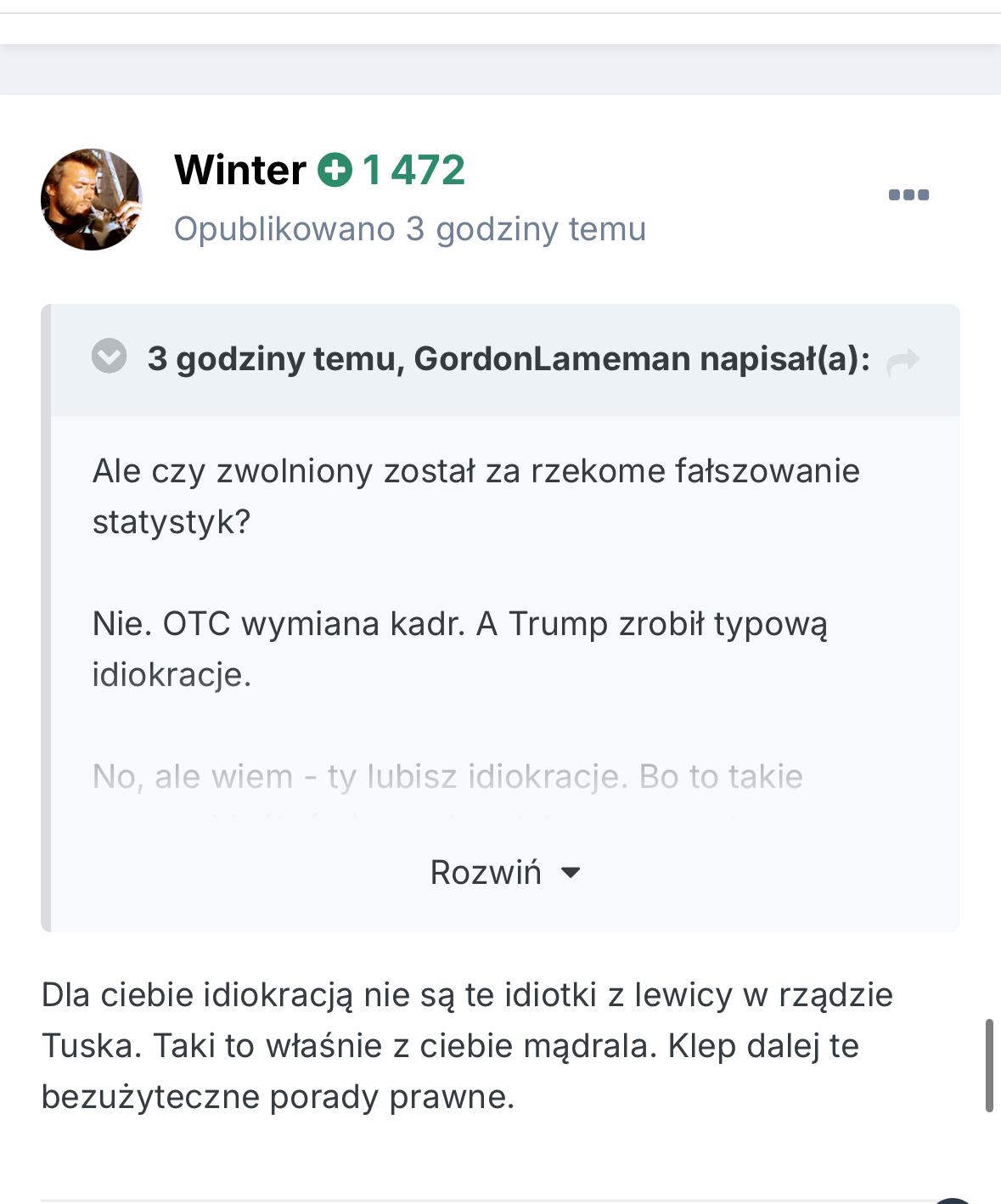This screenshot has height=1204, width=1001.
Task: Open the three-dot post options menu
Action: pos(908,194)
